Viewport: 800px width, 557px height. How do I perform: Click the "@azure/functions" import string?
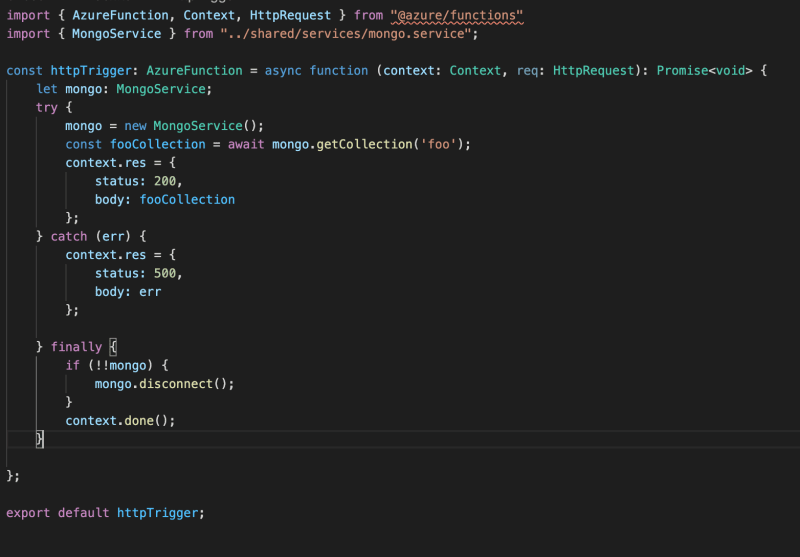click(x=457, y=16)
